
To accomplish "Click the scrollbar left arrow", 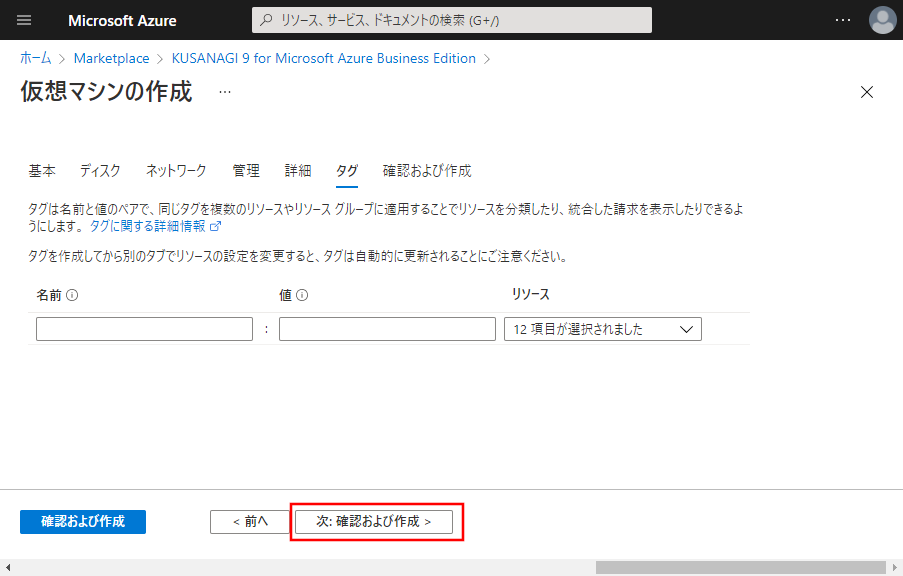I will tap(7, 567).
